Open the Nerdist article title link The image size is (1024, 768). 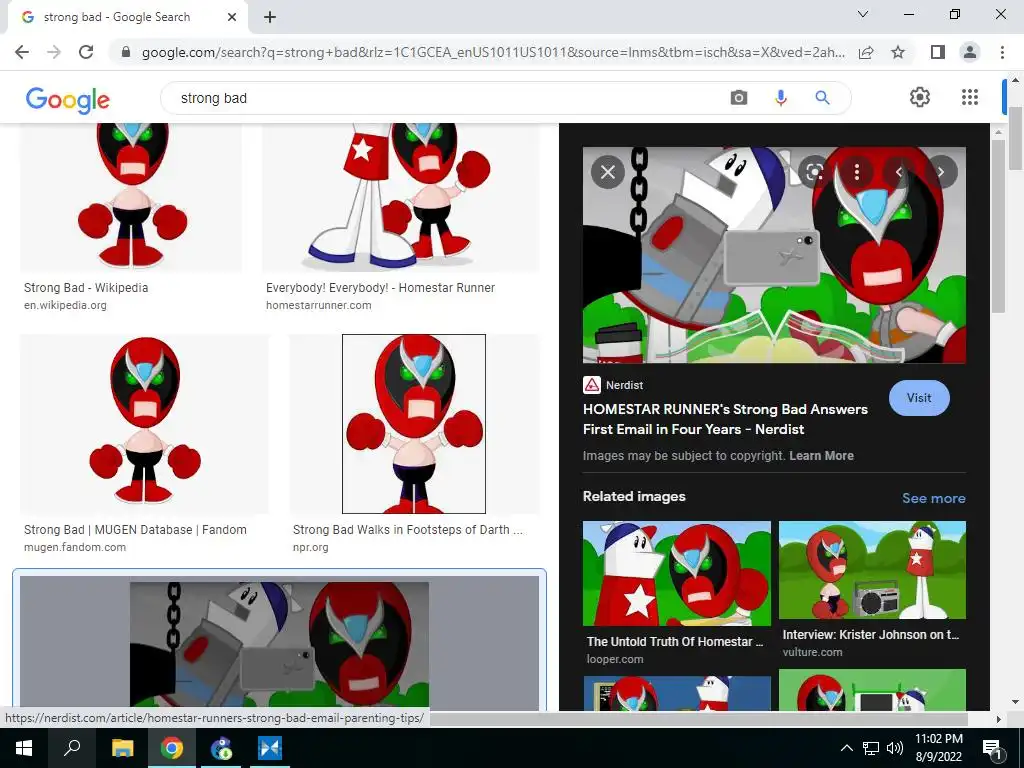pos(725,419)
